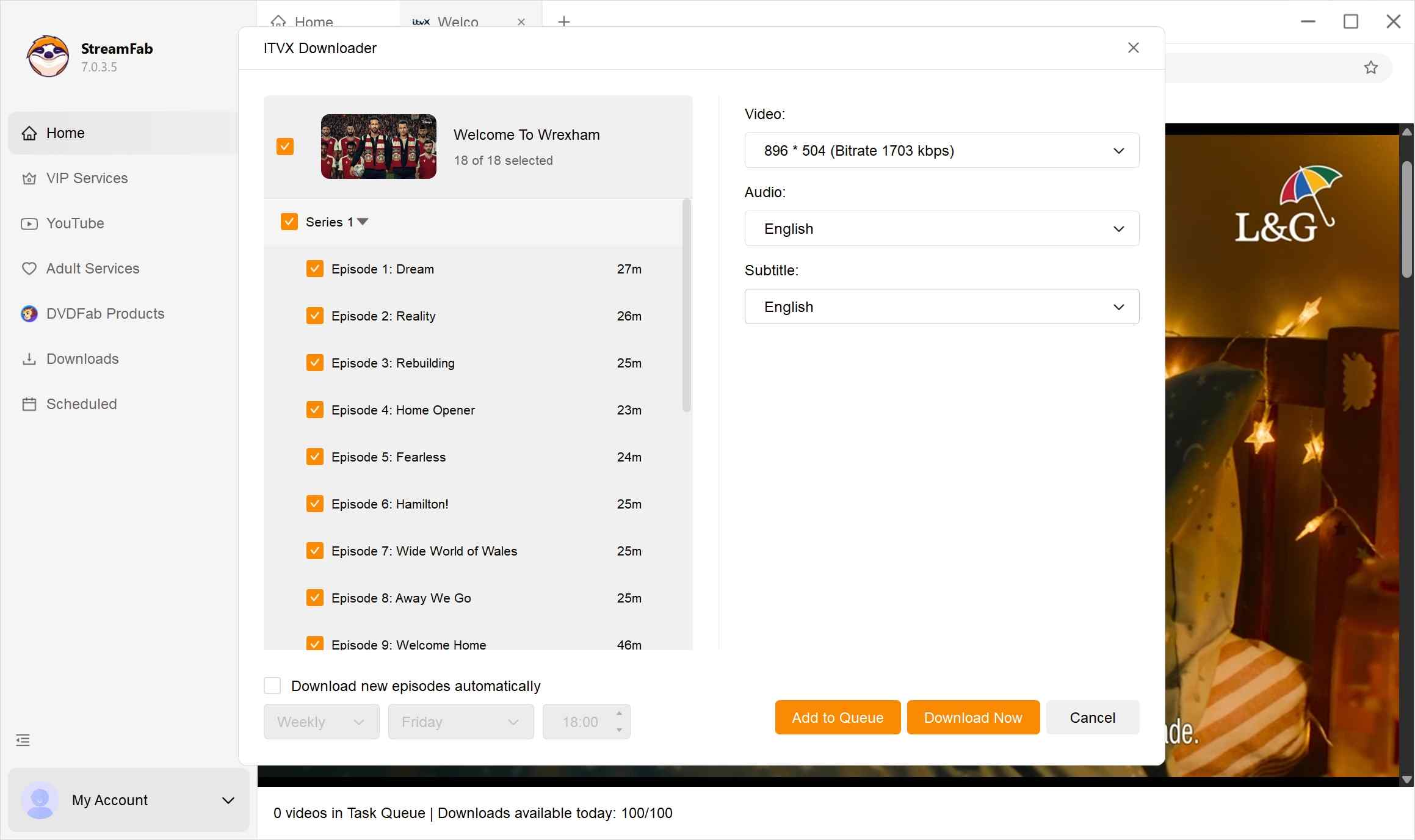
Task: Increase the 18:00 time with up arrow
Action: click(x=619, y=713)
